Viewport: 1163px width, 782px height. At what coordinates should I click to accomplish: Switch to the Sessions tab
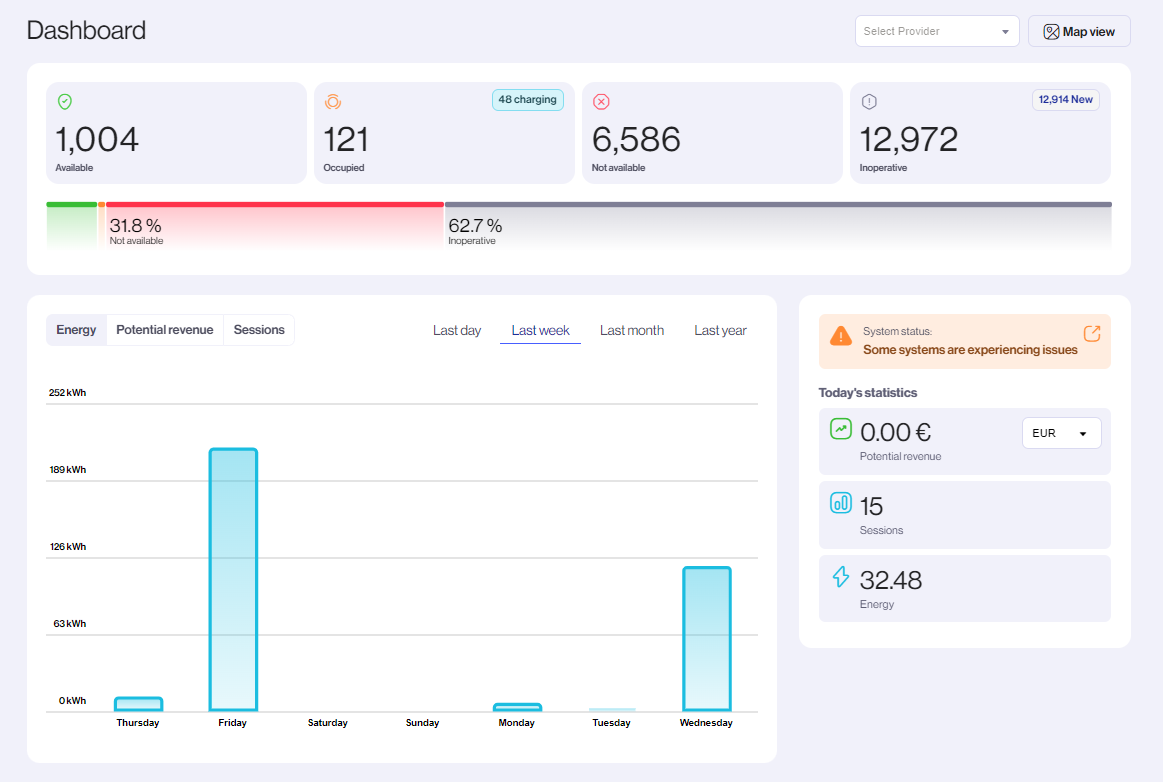pyautogui.click(x=258, y=329)
